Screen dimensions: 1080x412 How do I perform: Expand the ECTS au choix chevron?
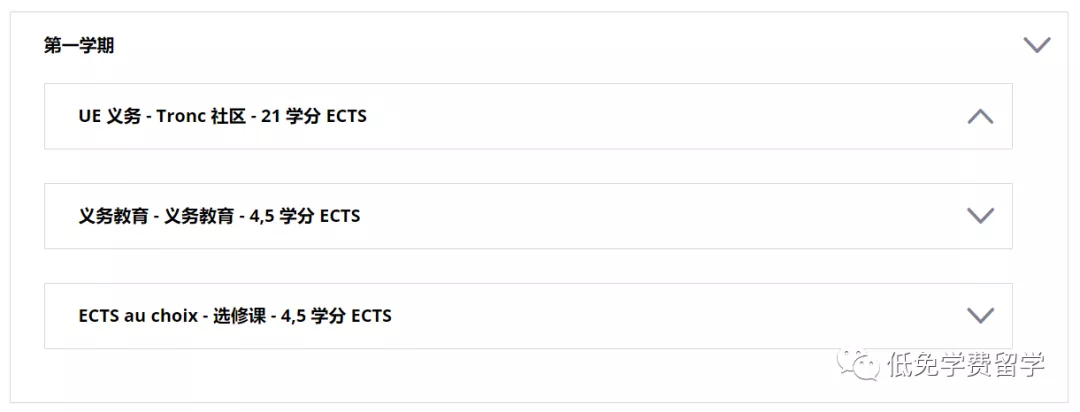pos(980,316)
